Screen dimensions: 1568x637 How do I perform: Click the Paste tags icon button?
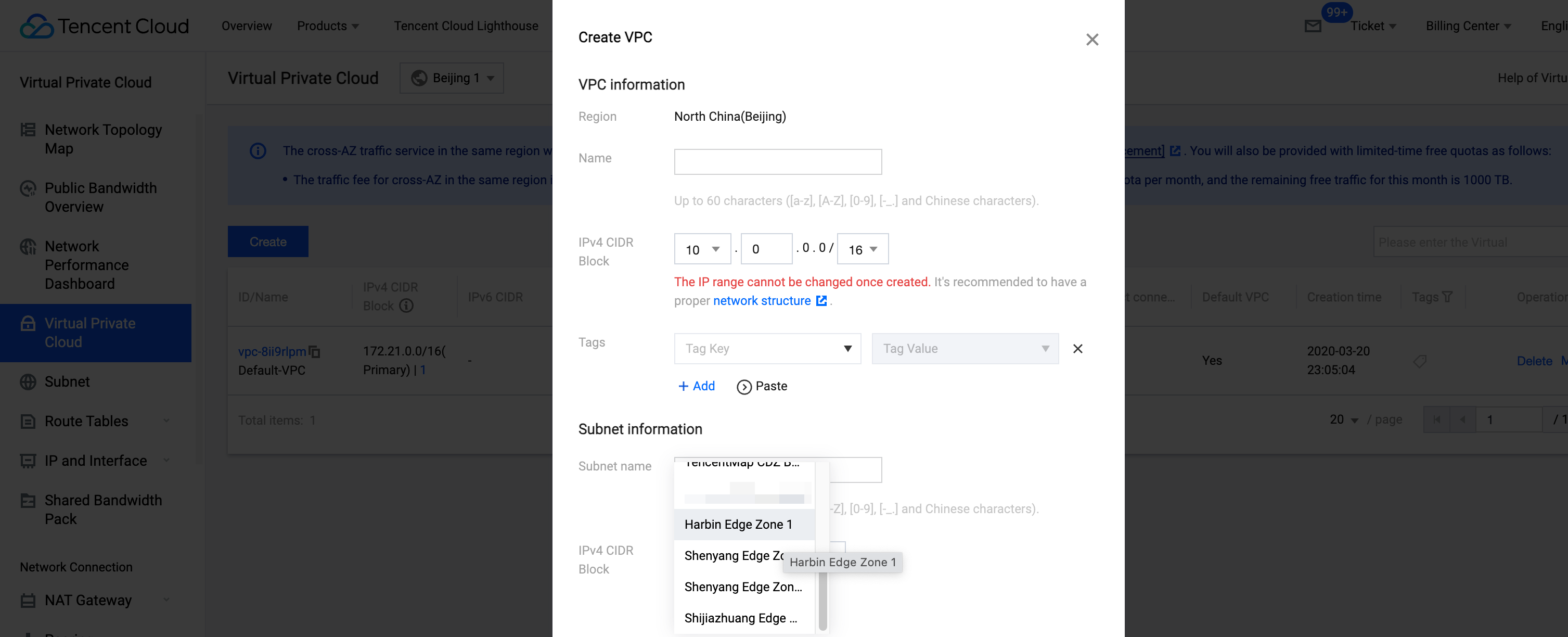pyautogui.click(x=744, y=387)
